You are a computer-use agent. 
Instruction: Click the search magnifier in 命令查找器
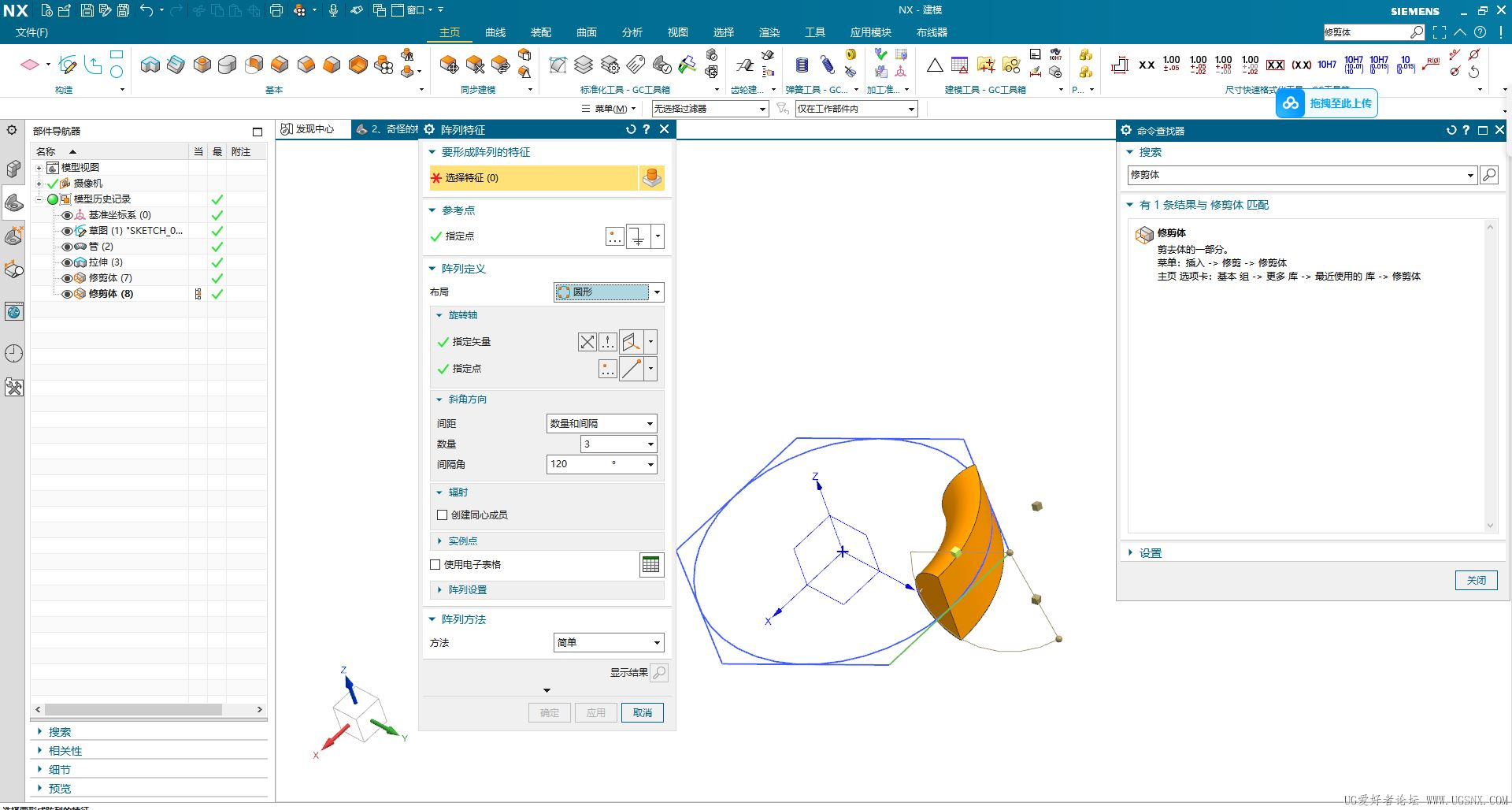1489,175
